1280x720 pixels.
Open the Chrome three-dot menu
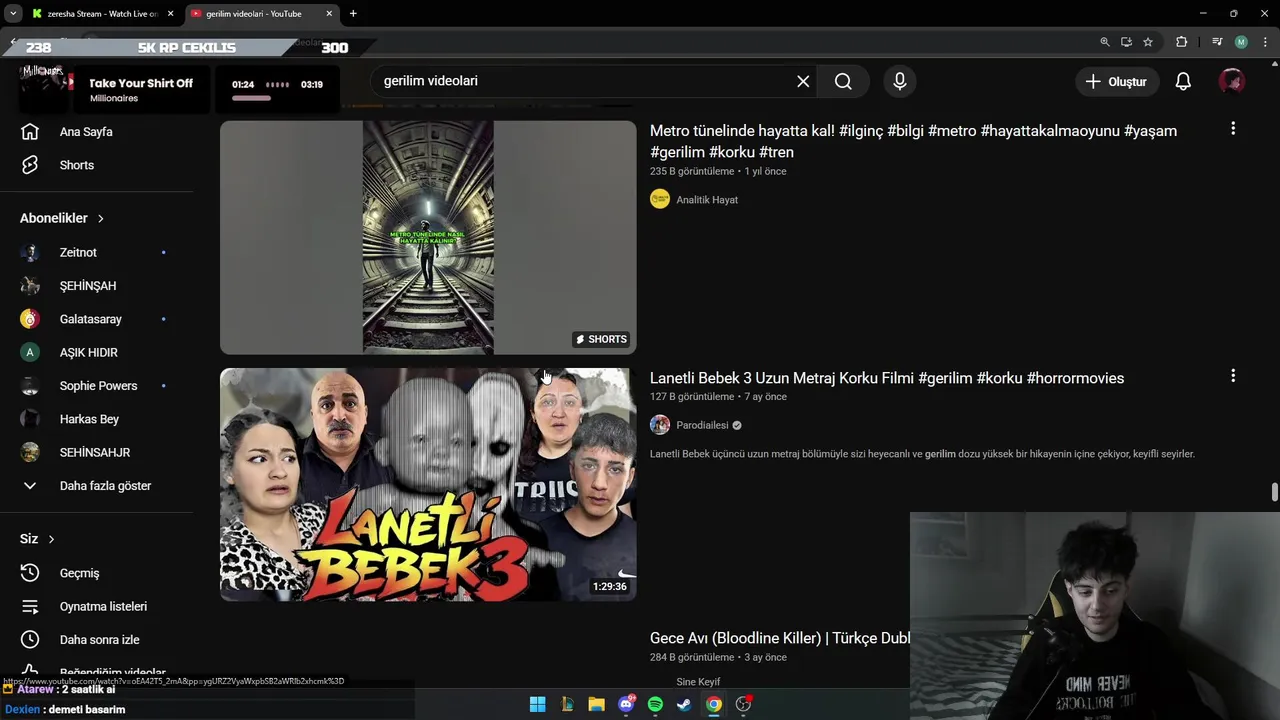coord(1265,42)
